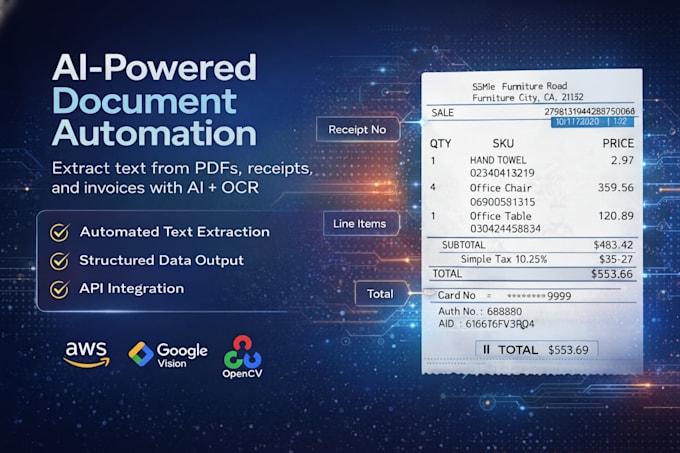This screenshot has height=453, width=680.
Task: Click the tax amount '$35-27'
Action: tap(616, 259)
